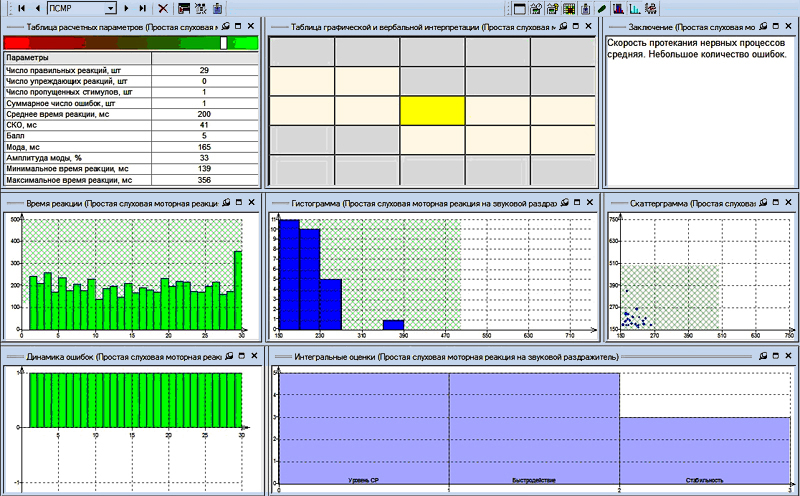
Task: Click the tallest blue bar in the Гистограмма chart
Action: click(289, 275)
